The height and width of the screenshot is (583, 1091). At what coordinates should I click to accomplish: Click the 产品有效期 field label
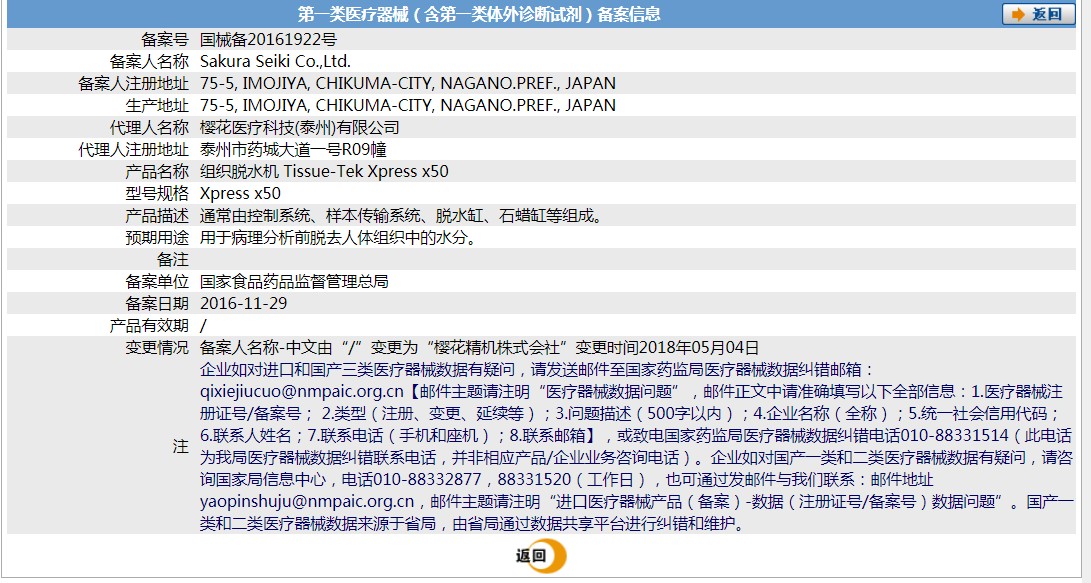pos(149,326)
